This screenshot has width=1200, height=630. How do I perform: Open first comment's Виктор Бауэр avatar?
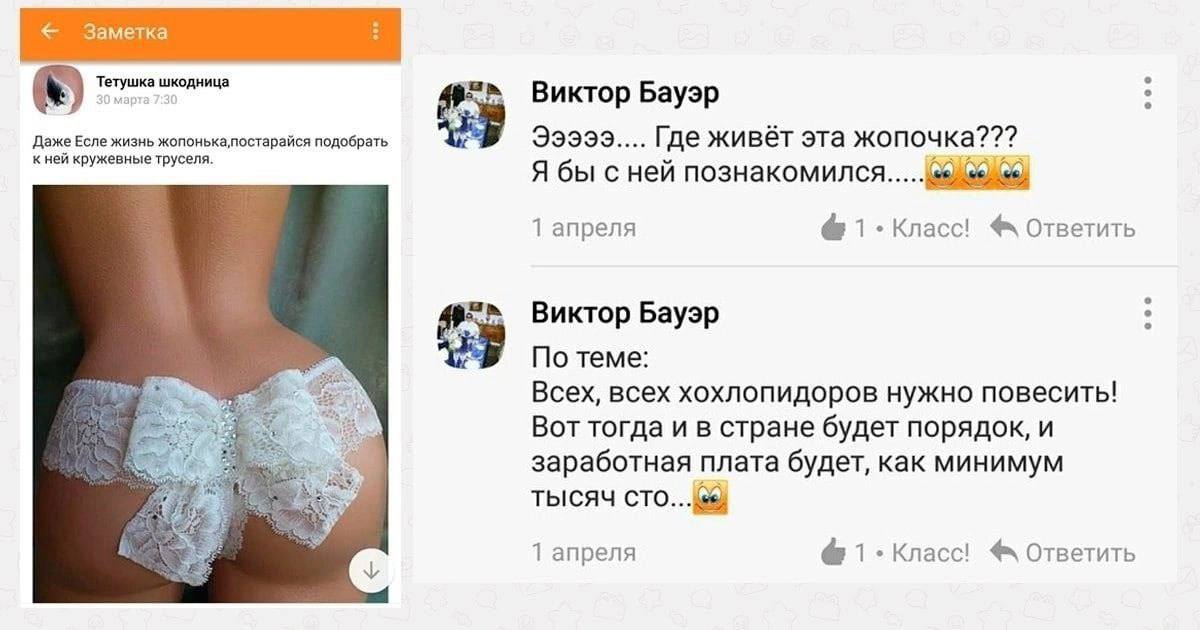[x=470, y=115]
